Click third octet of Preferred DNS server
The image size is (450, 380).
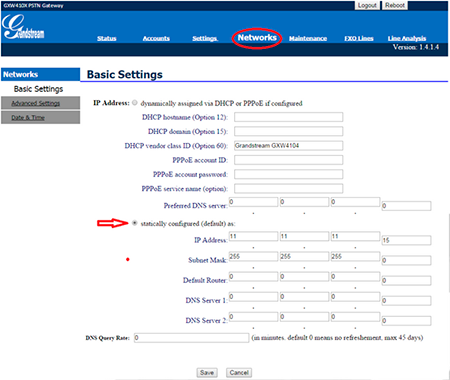pyautogui.click(x=355, y=202)
